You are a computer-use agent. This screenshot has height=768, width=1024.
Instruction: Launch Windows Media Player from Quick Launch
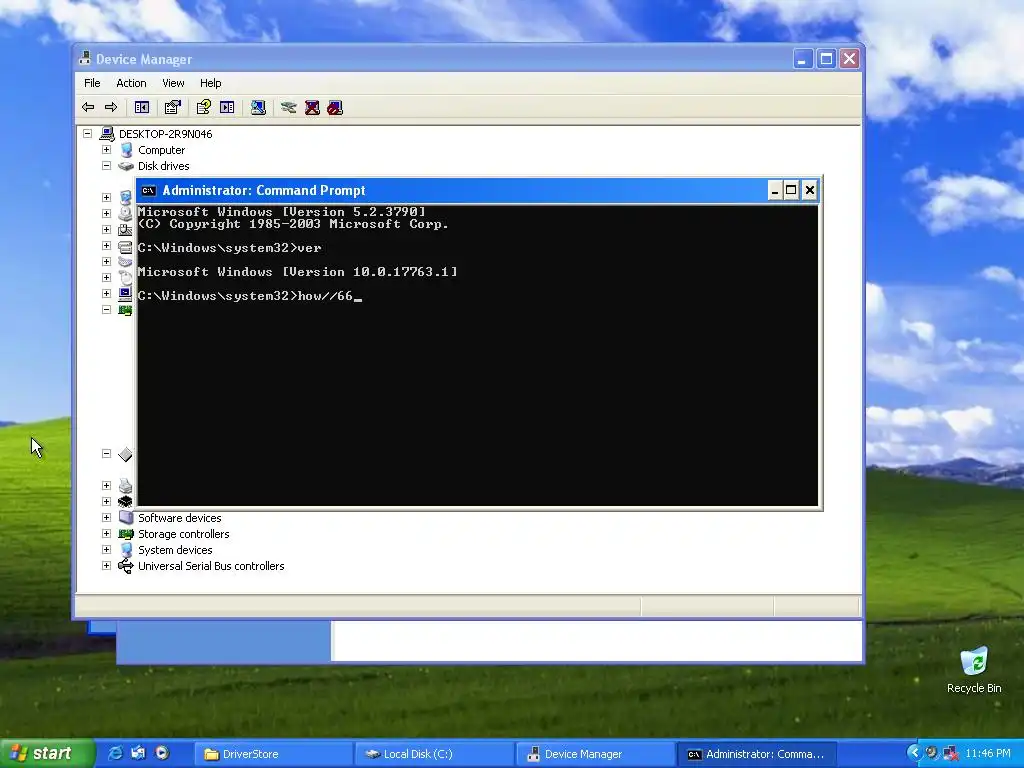click(162, 753)
